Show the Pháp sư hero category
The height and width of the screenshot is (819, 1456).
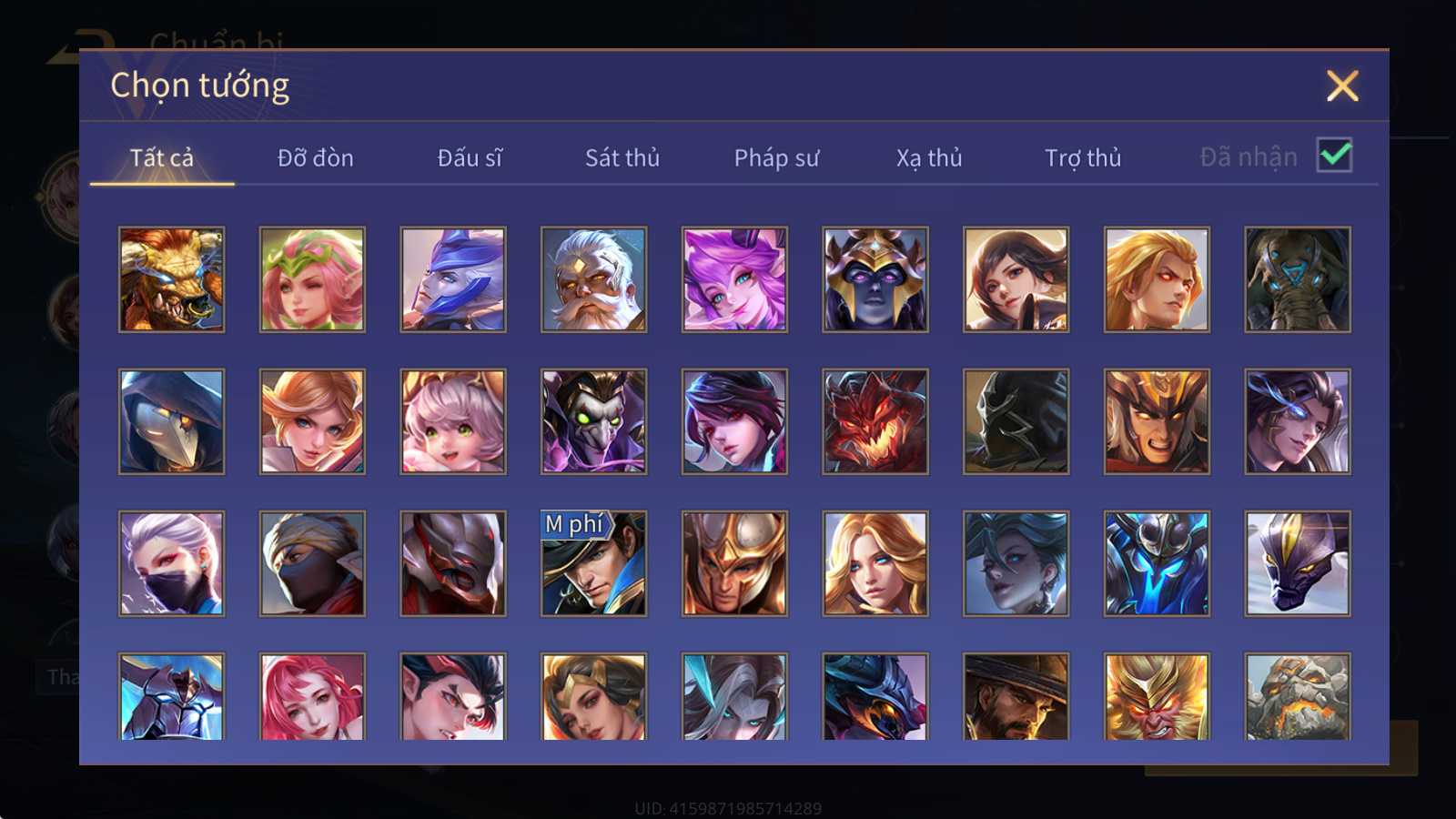coord(776,158)
